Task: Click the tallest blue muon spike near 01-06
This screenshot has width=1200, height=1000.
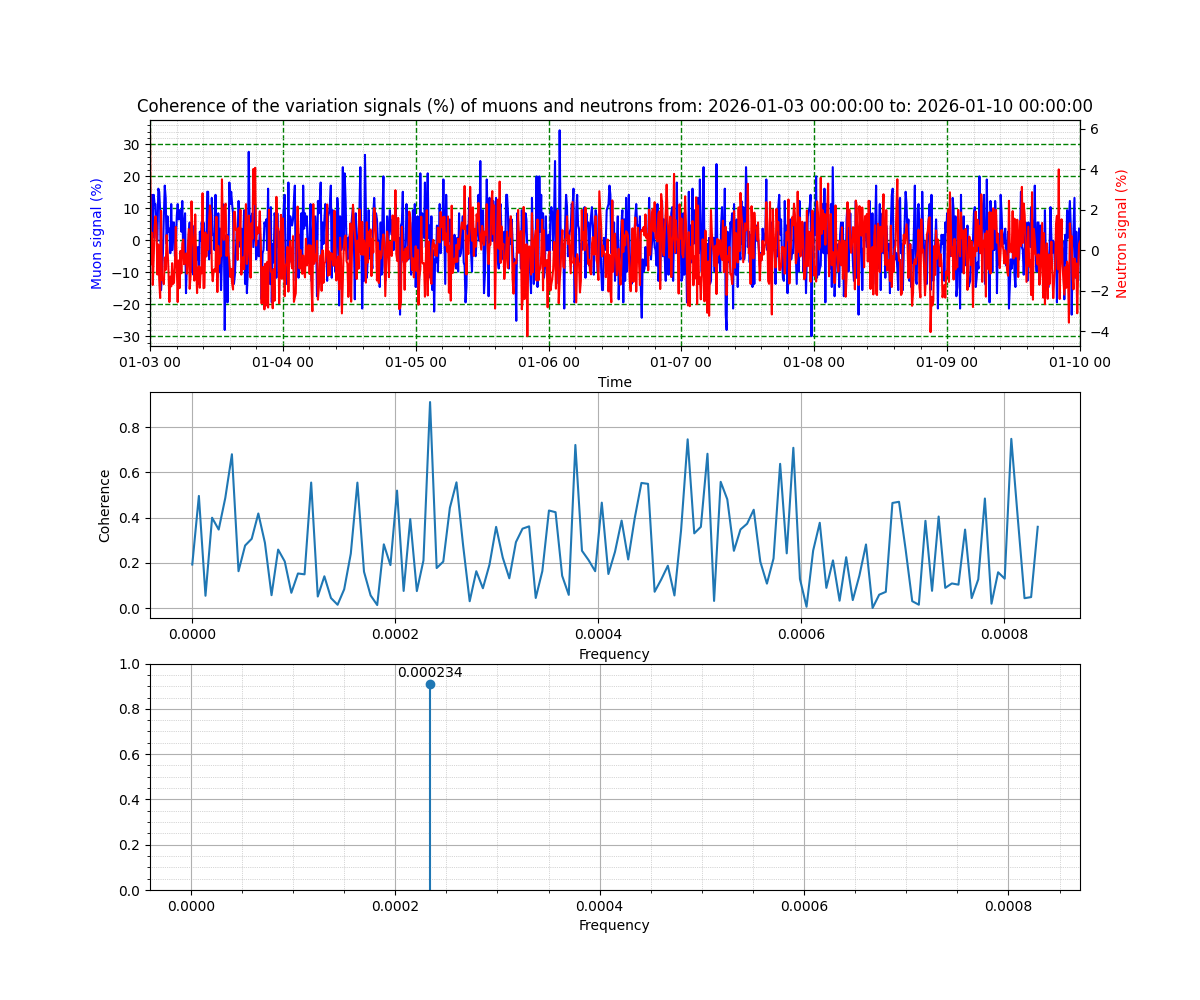Action: (559, 131)
